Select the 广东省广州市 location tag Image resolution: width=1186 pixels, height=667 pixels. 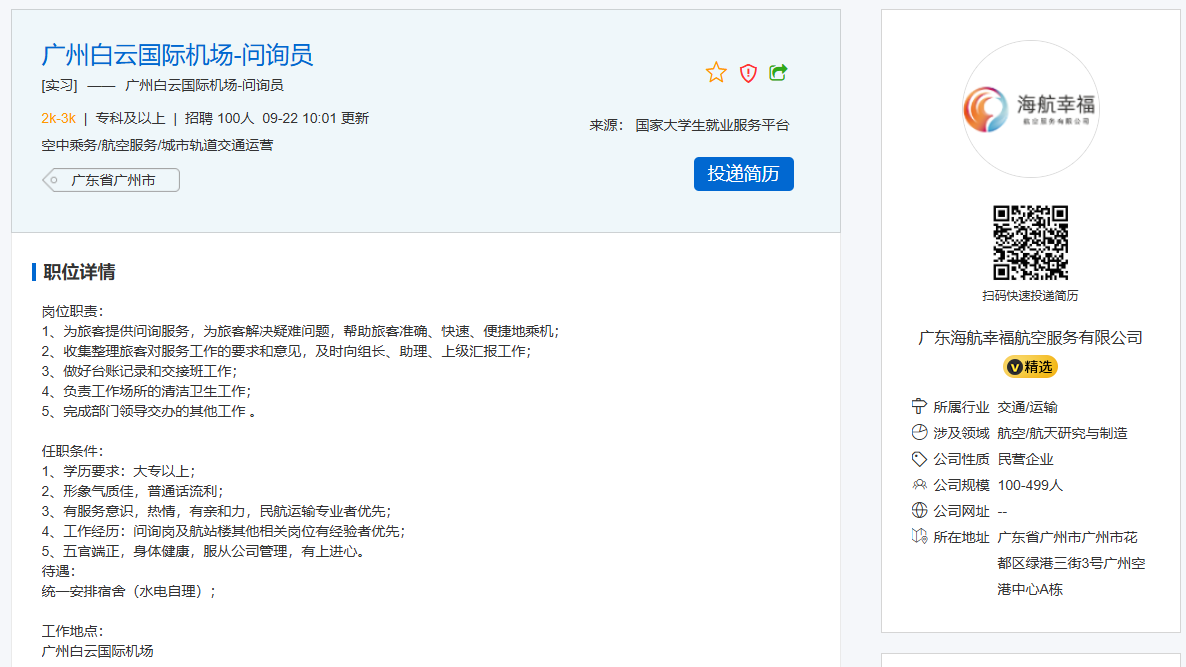tap(112, 180)
